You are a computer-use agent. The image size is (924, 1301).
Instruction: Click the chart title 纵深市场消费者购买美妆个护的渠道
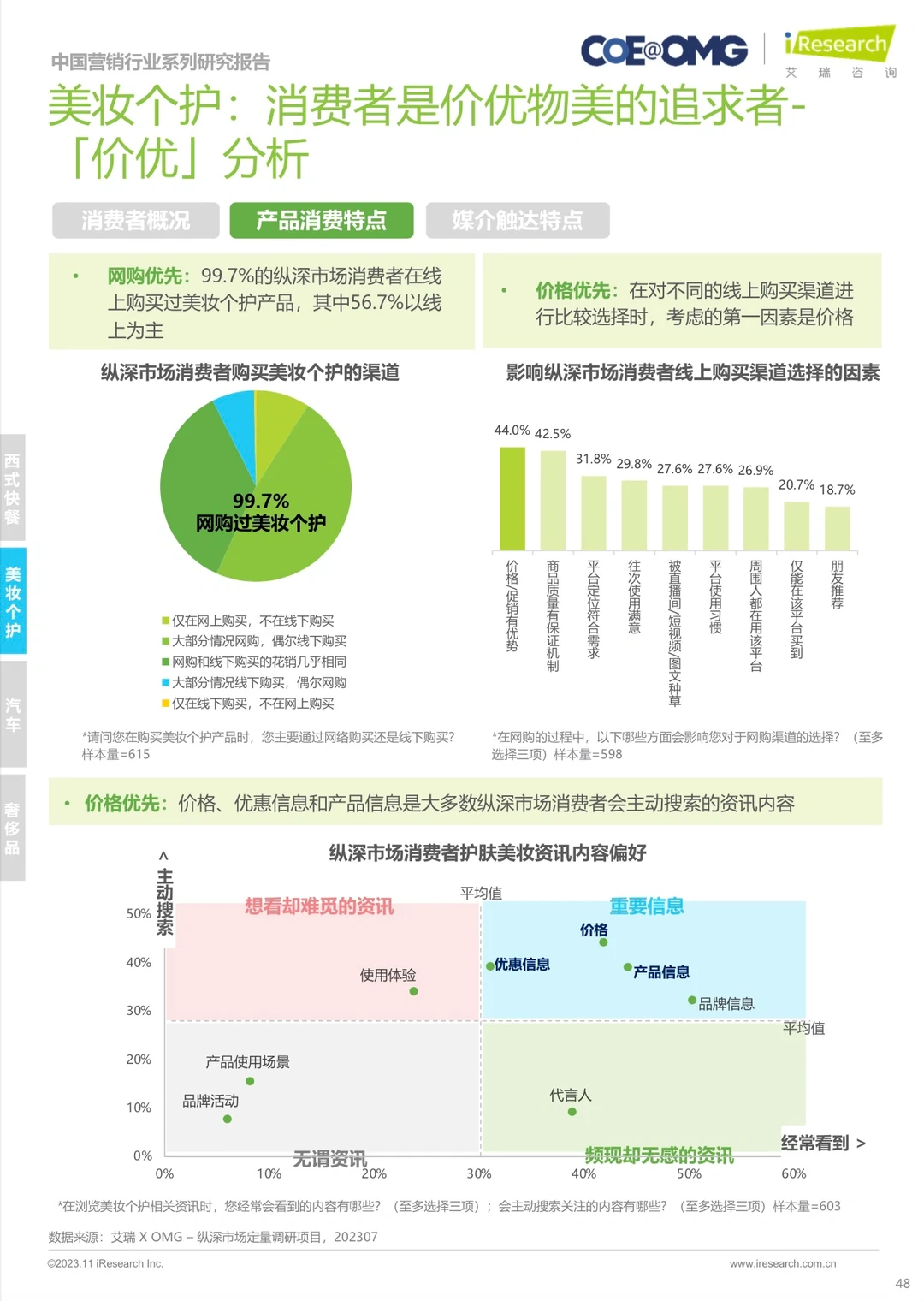pyautogui.click(x=250, y=372)
